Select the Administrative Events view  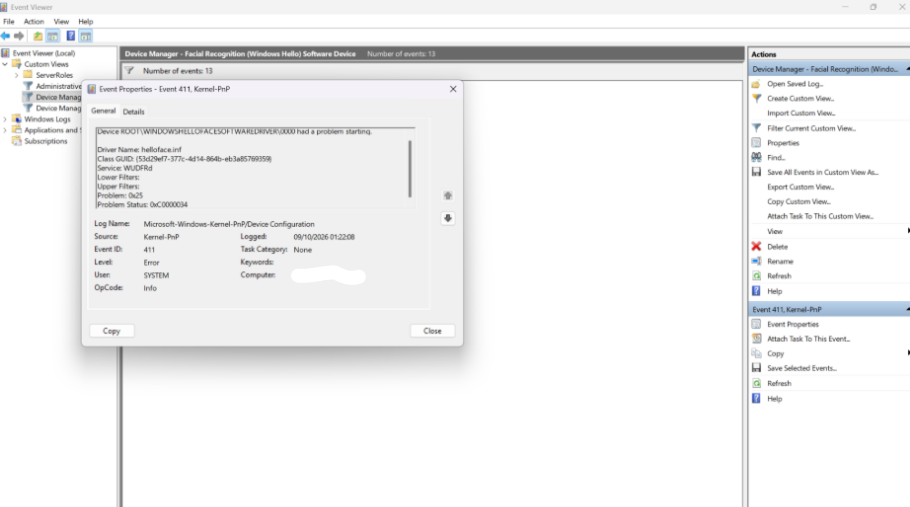pyautogui.click(x=58, y=86)
